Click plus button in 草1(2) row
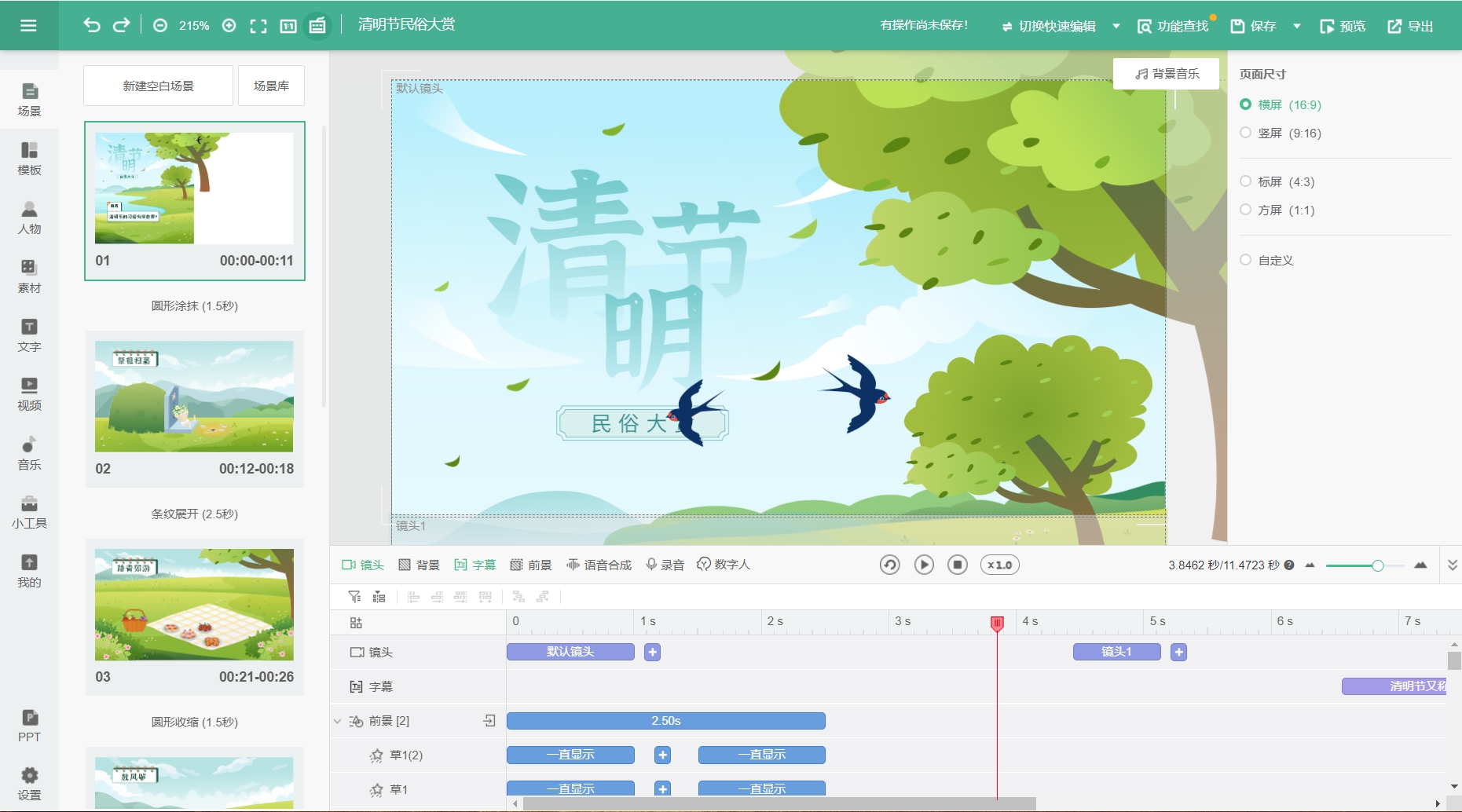 pos(663,755)
